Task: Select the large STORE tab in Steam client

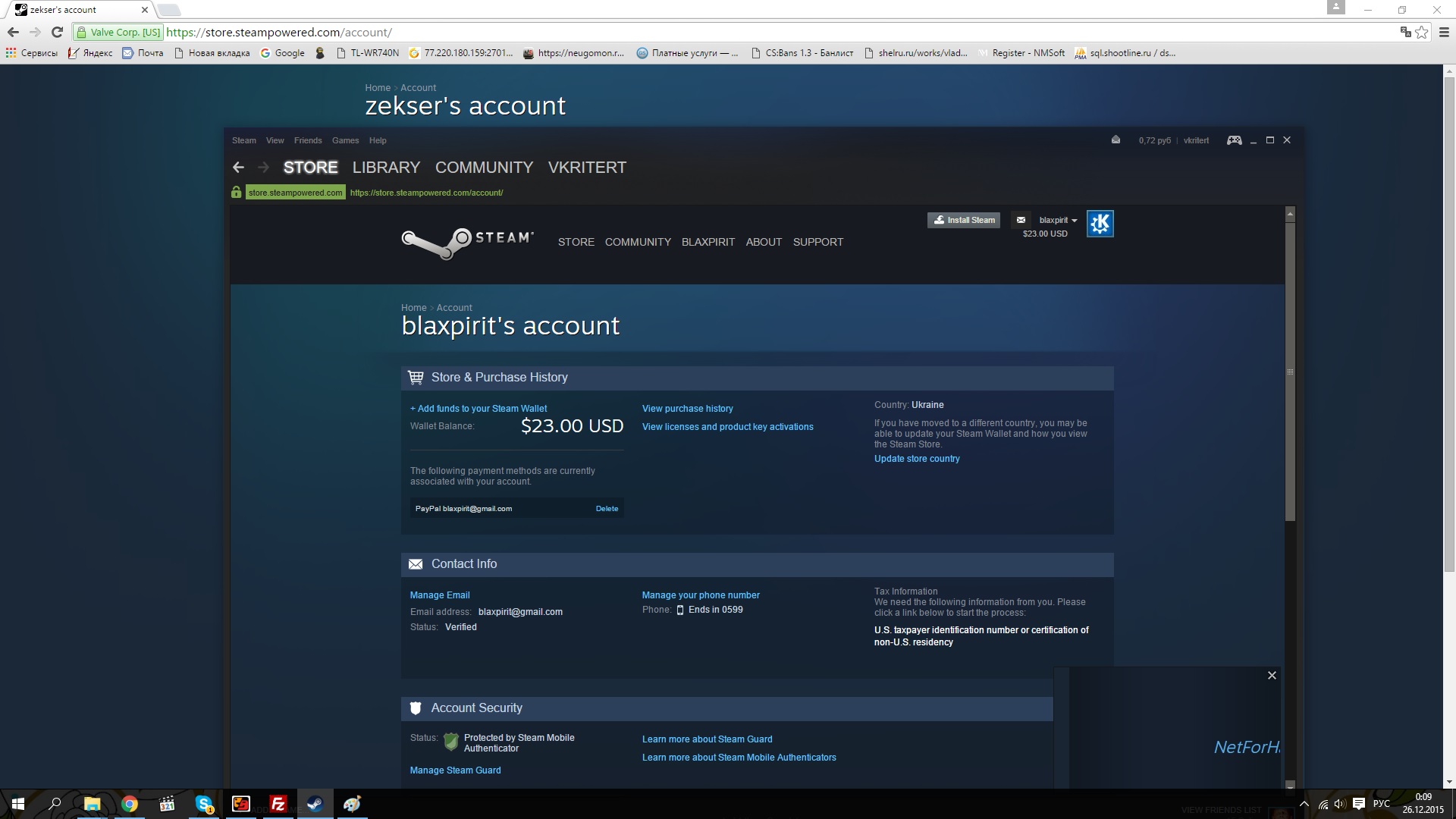Action: pos(310,168)
